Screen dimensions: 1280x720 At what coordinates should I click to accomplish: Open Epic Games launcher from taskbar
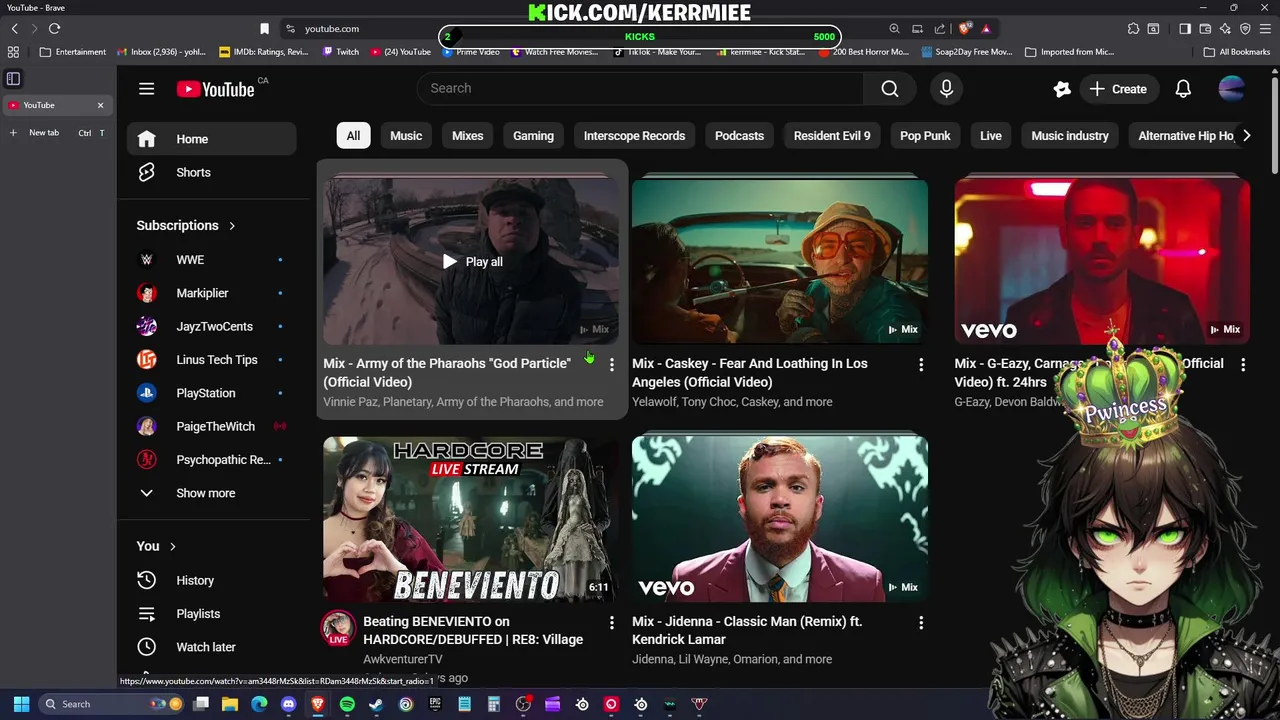click(435, 704)
